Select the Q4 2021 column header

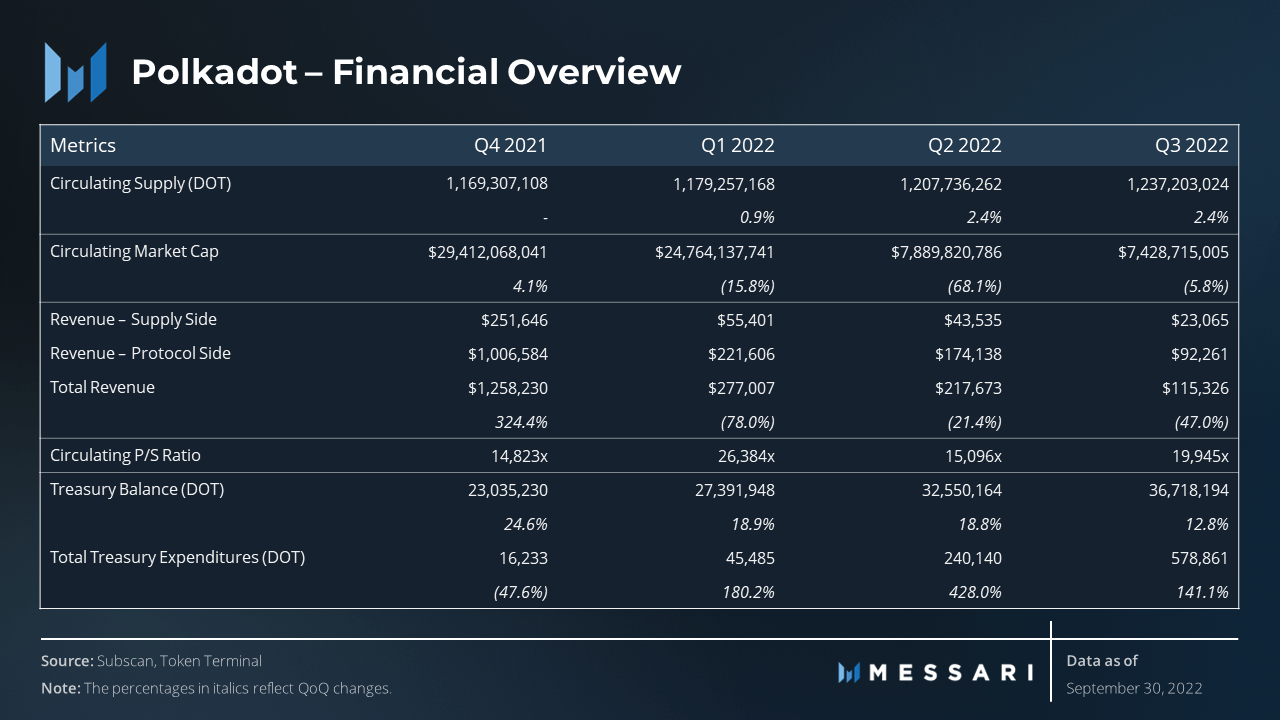pos(510,145)
